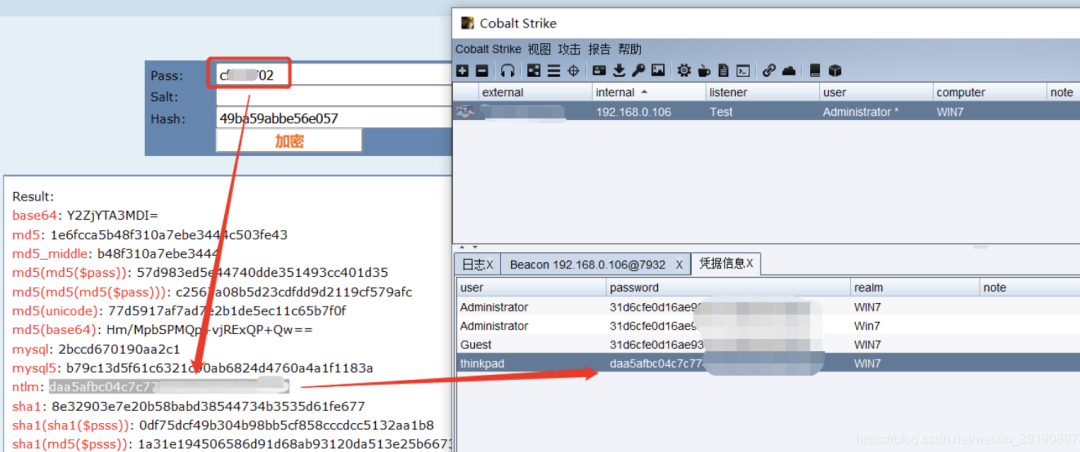Screen dimensions: 1080x452
Task: Click the mysql5 result hash value
Action: pyautogui.click(x=219, y=369)
